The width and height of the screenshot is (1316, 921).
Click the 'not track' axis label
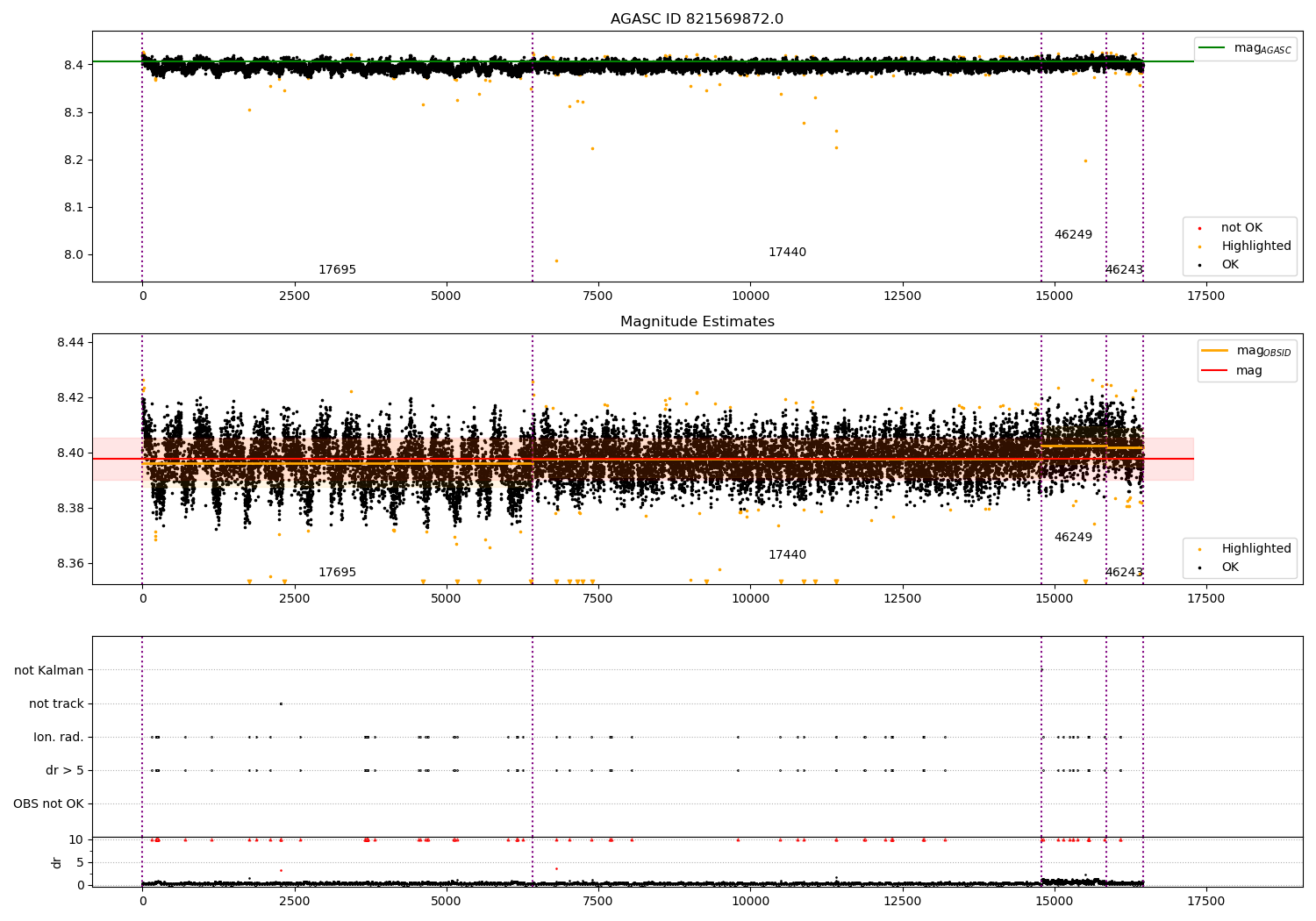56,703
